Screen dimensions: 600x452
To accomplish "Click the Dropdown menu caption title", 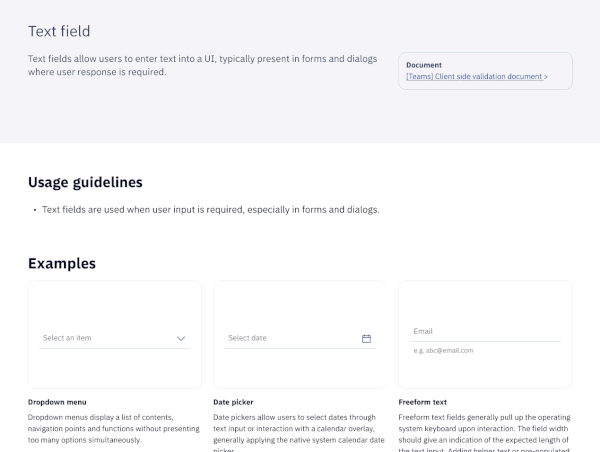I will click(57, 402).
